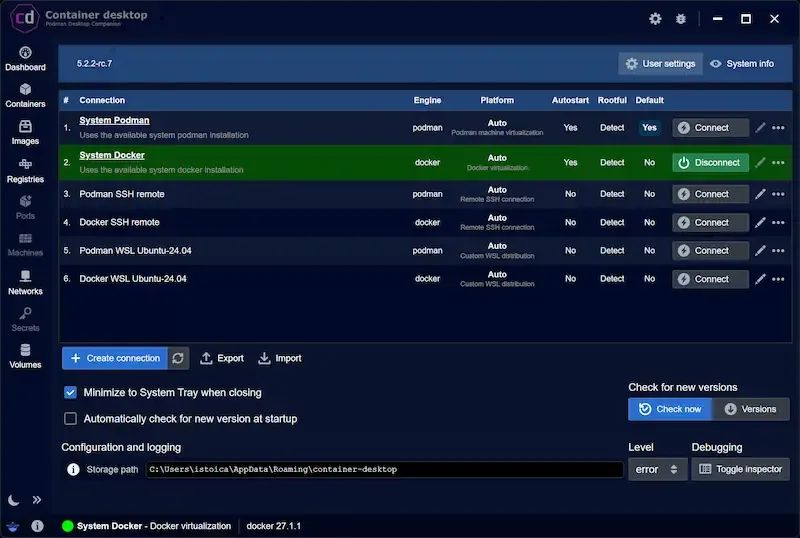800x538 pixels.
Task: Click Check now for new versions
Action: click(670, 409)
